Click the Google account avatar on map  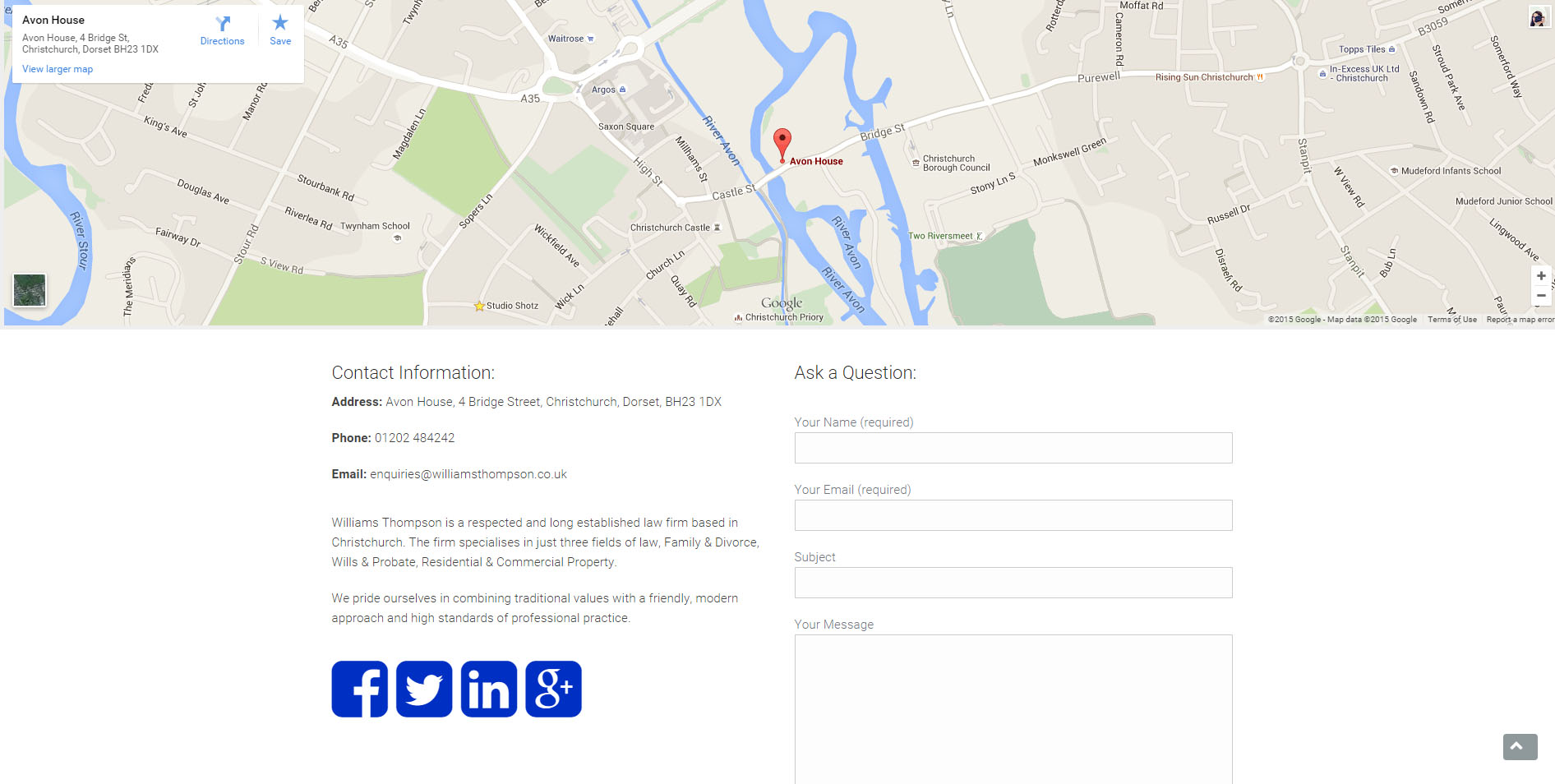[x=1538, y=17]
